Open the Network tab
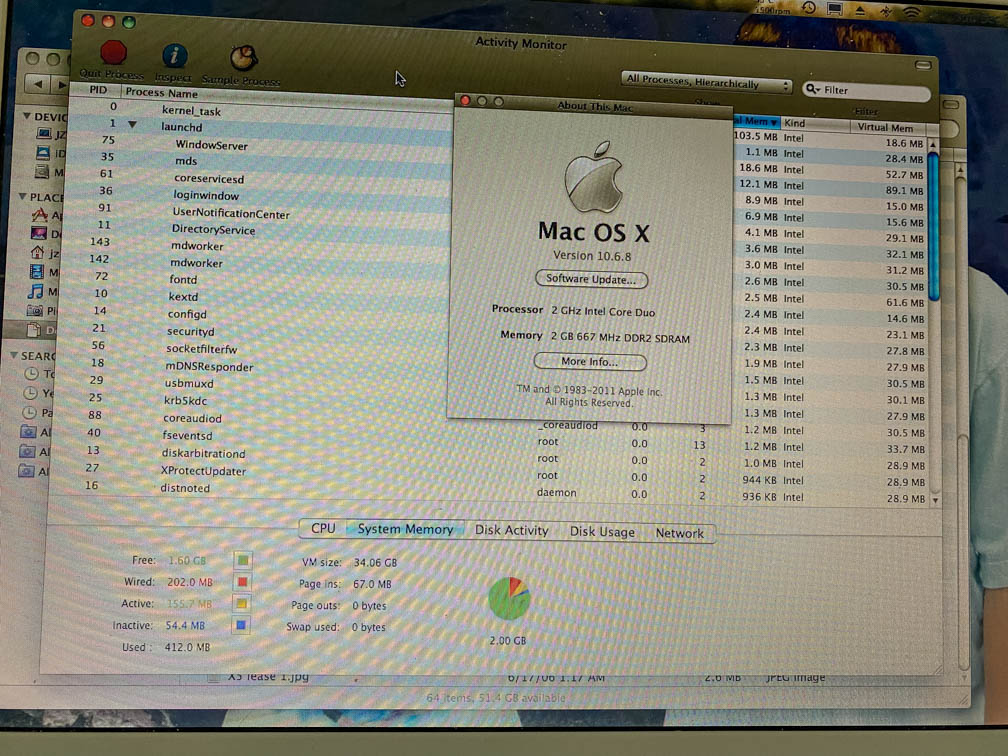 pyautogui.click(x=680, y=533)
